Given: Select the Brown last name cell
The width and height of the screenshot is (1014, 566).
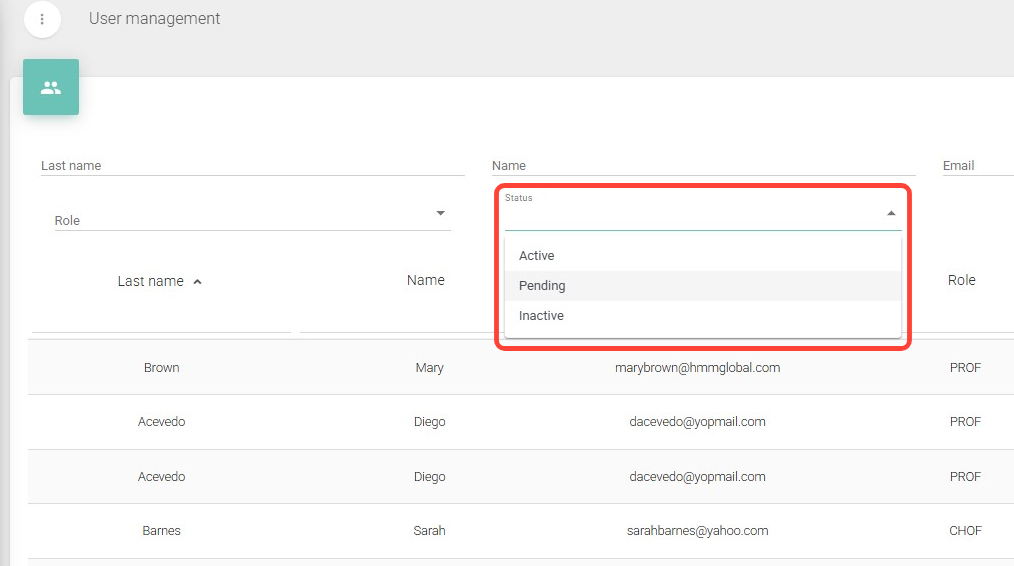Looking at the screenshot, I should (x=161, y=367).
